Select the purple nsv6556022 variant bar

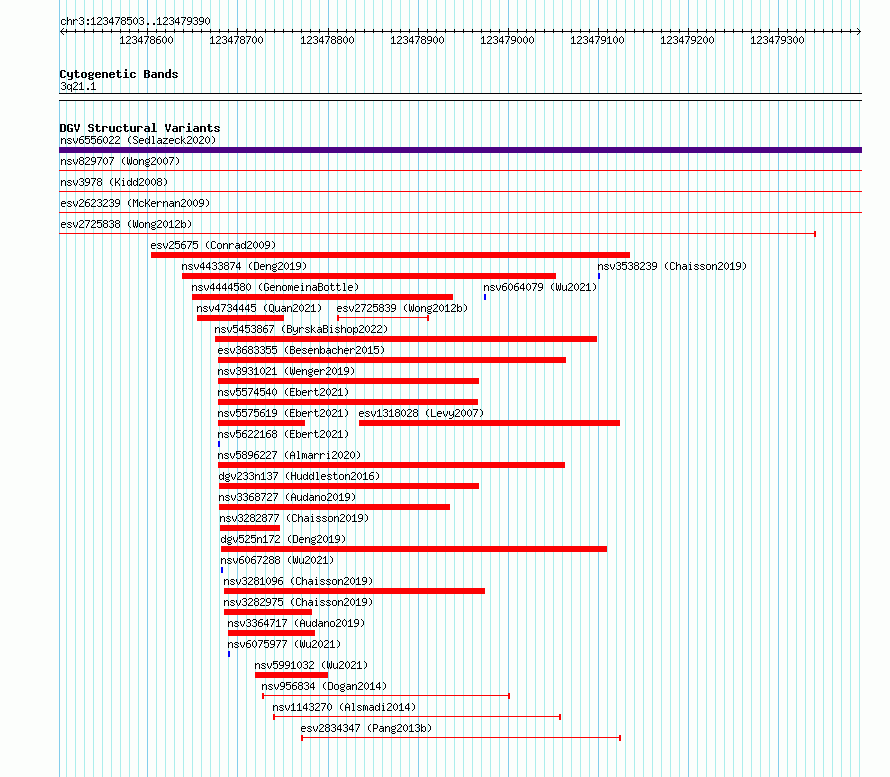[460, 150]
